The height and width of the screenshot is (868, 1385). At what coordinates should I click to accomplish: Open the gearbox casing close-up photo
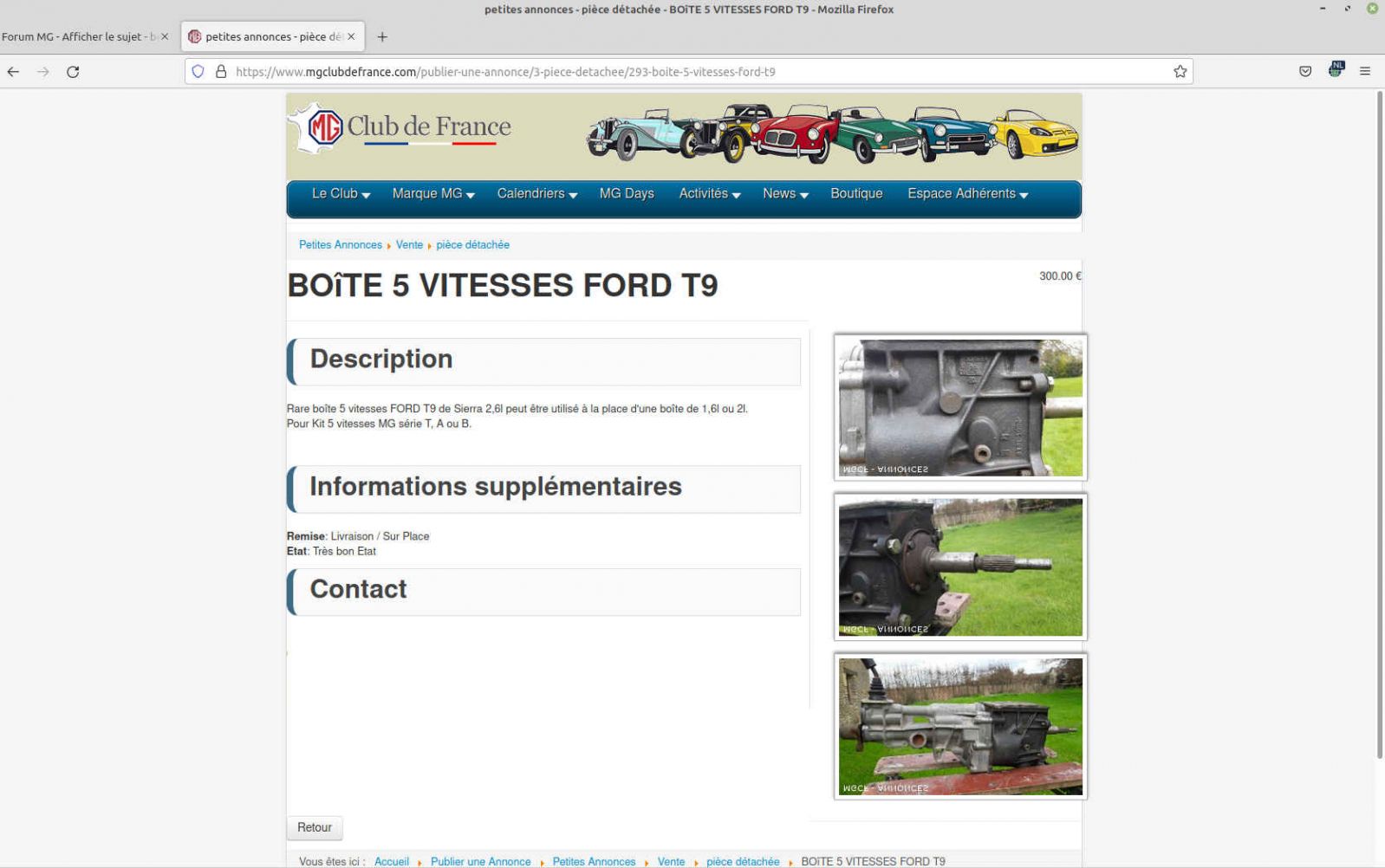pos(960,408)
